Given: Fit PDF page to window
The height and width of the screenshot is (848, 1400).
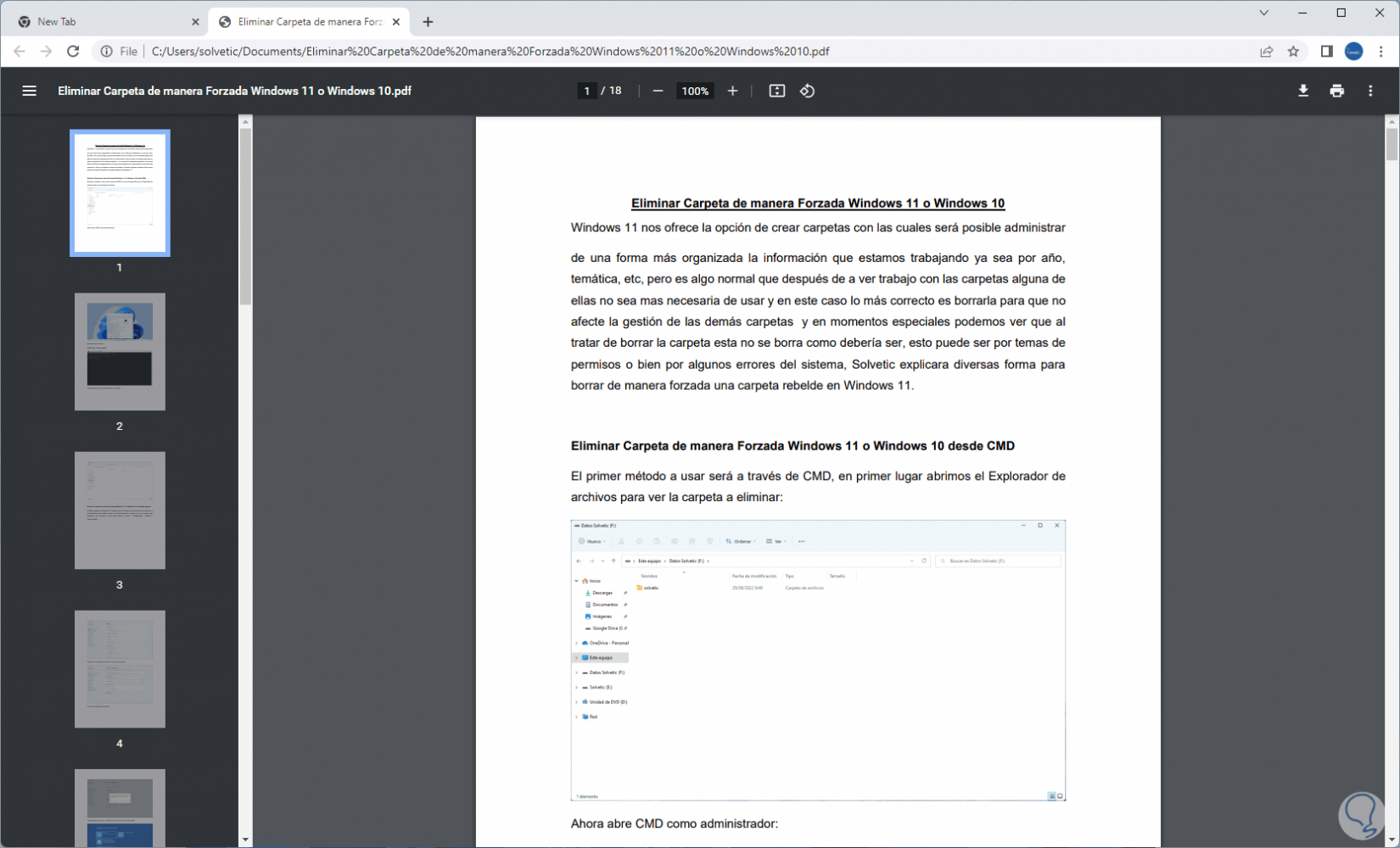Looking at the screenshot, I should [x=777, y=91].
